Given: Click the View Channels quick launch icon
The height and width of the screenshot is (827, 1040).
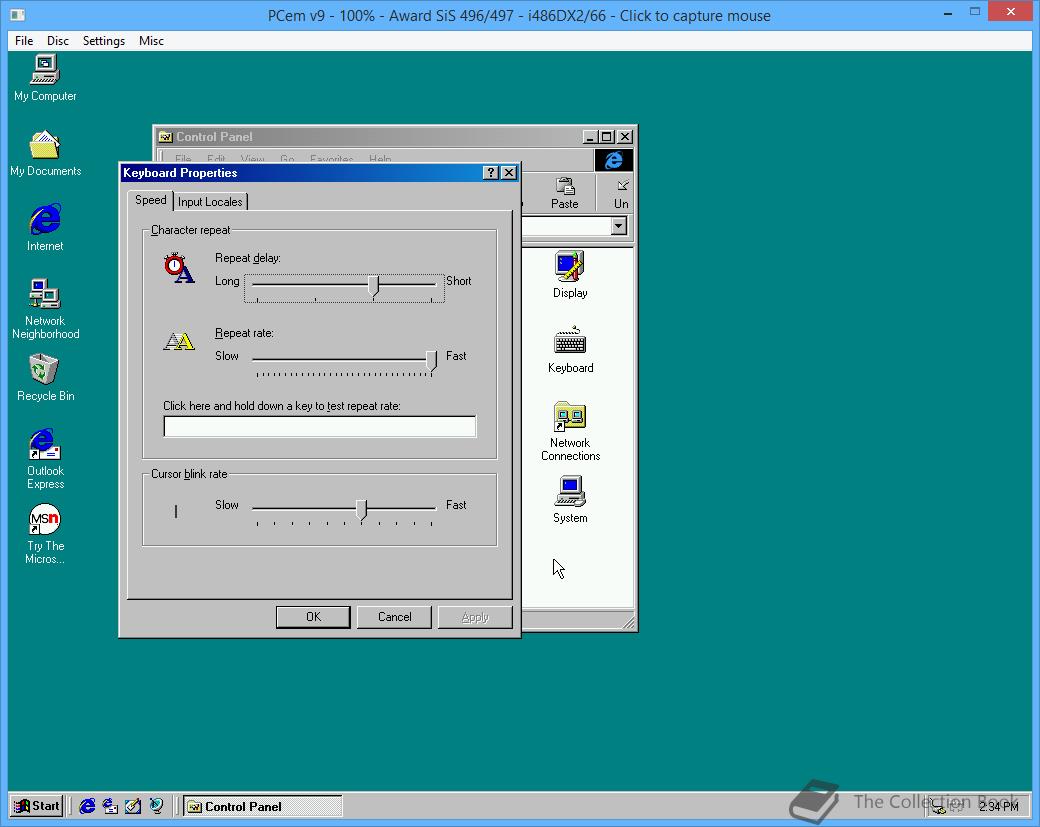Looking at the screenshot, I should point(156,806).
